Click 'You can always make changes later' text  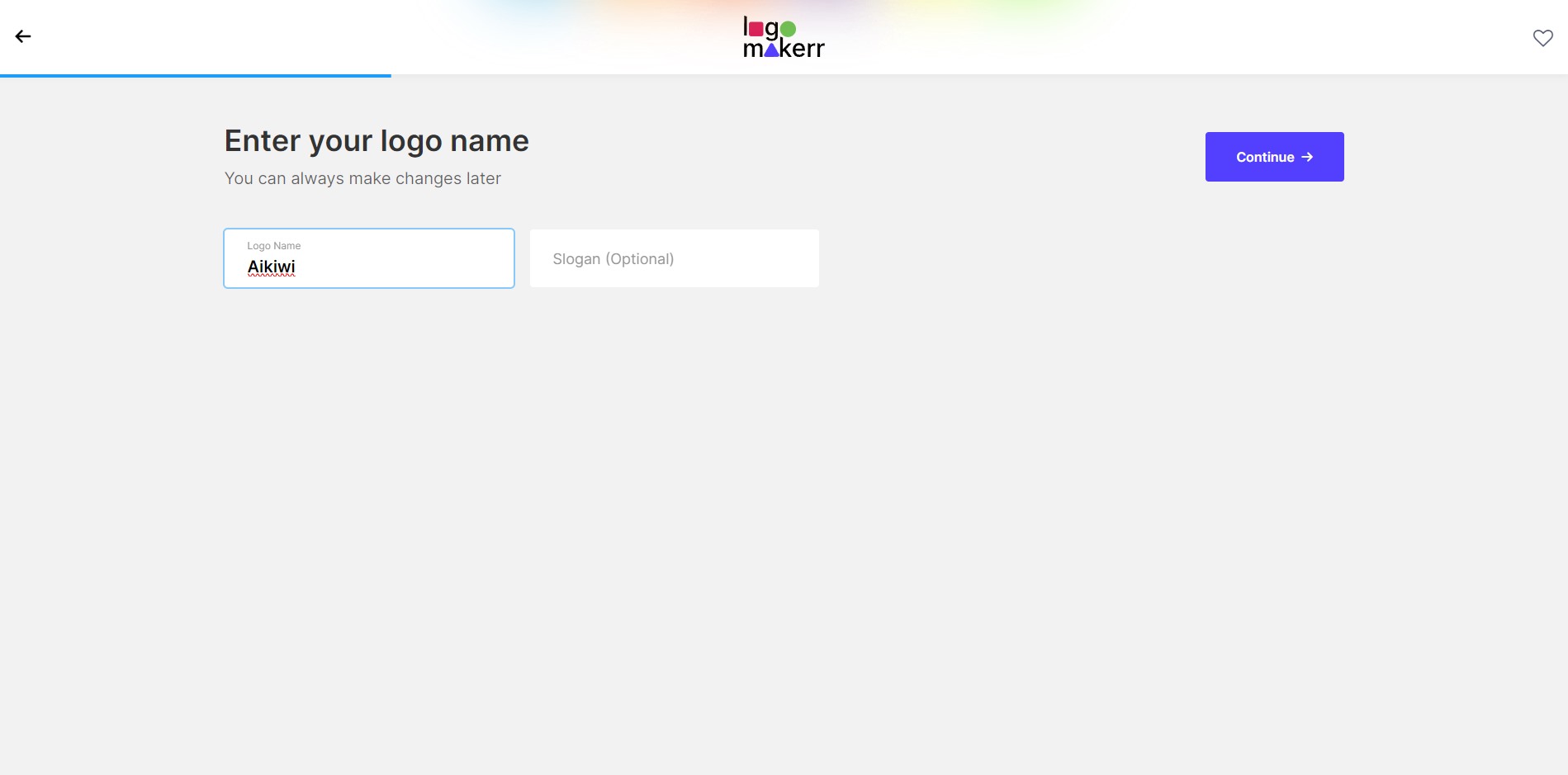pyautogui.click(x=362, y=178)
